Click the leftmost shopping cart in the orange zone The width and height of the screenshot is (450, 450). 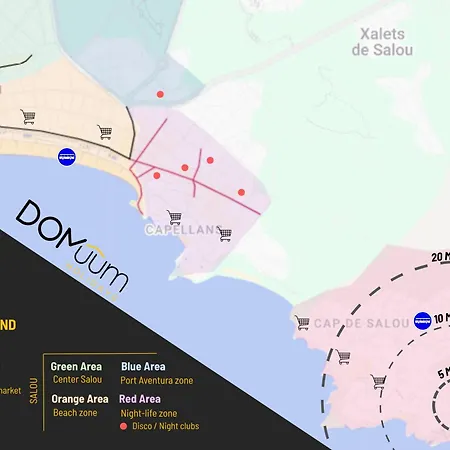pyautogui.click(x=28, y=116)
